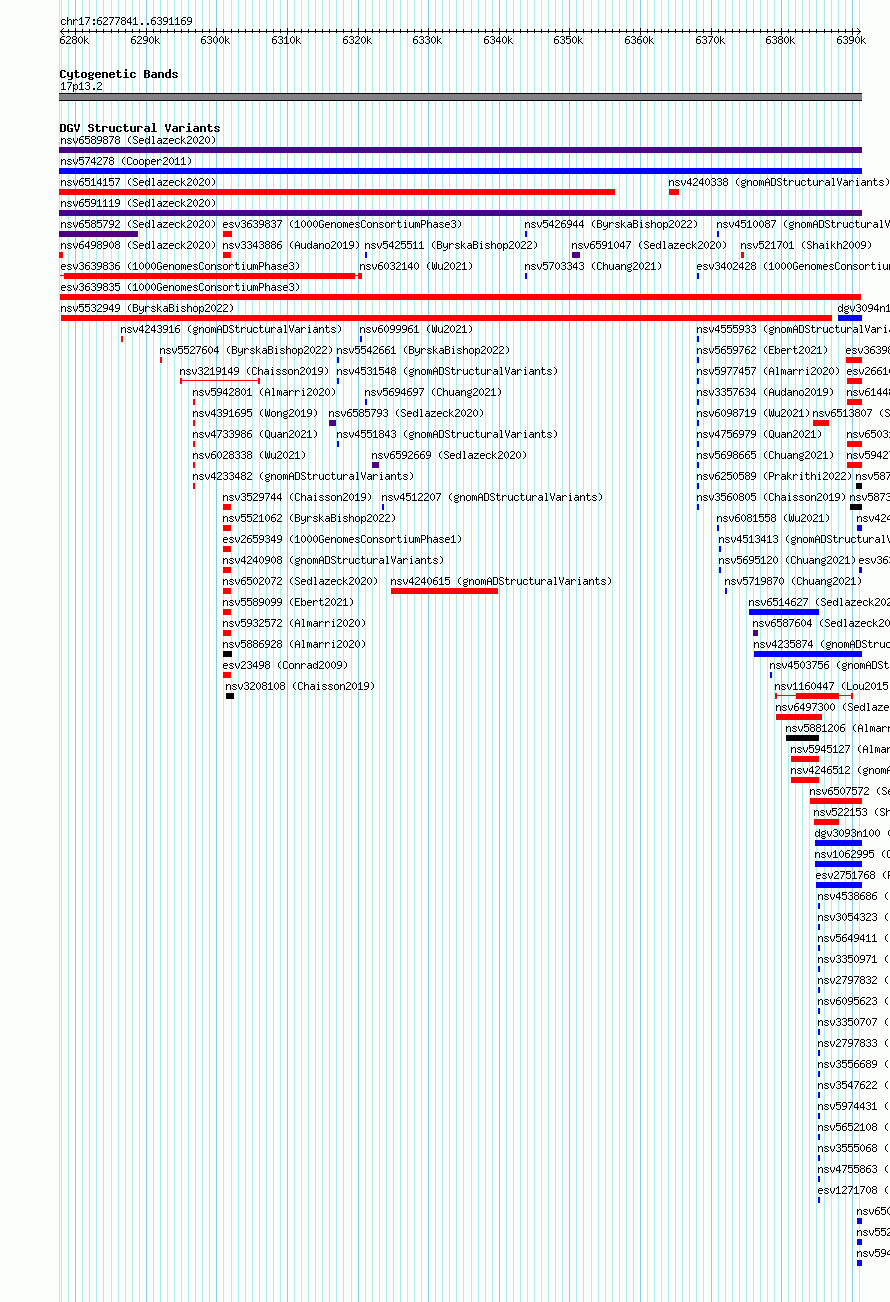Open nsv5425511 (ByrskaBishop2022) entry
This screenshot has width=890, height=1302.
click(451, 245)
